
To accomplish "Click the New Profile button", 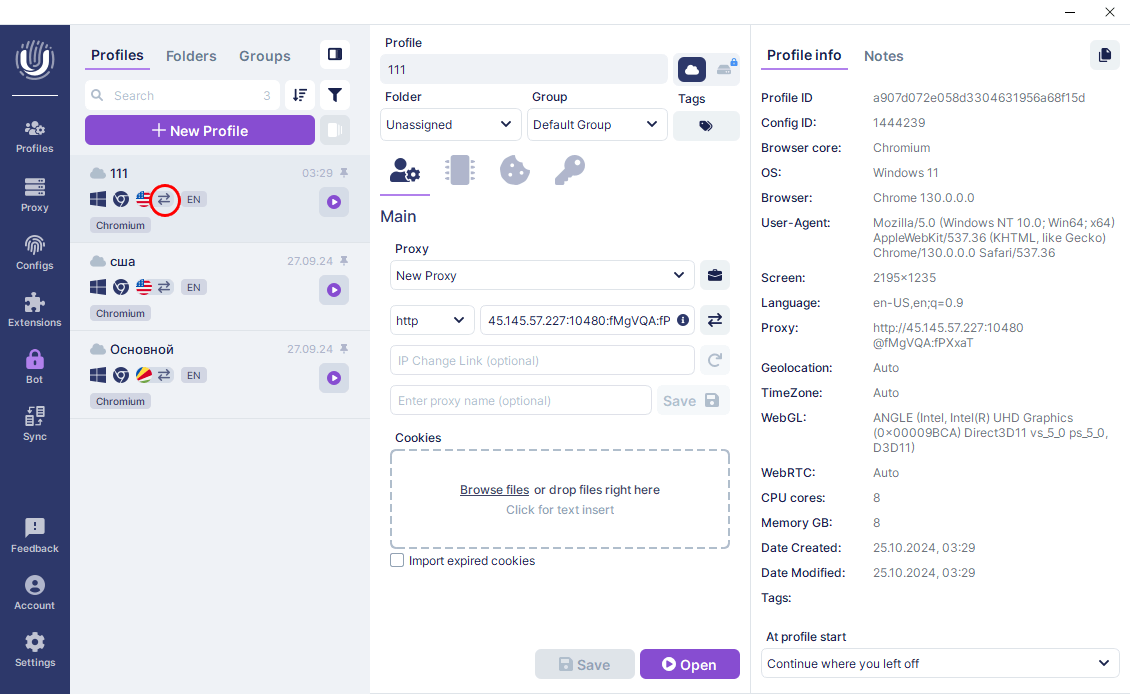I will pyautogui.click(x=200, y=130).
